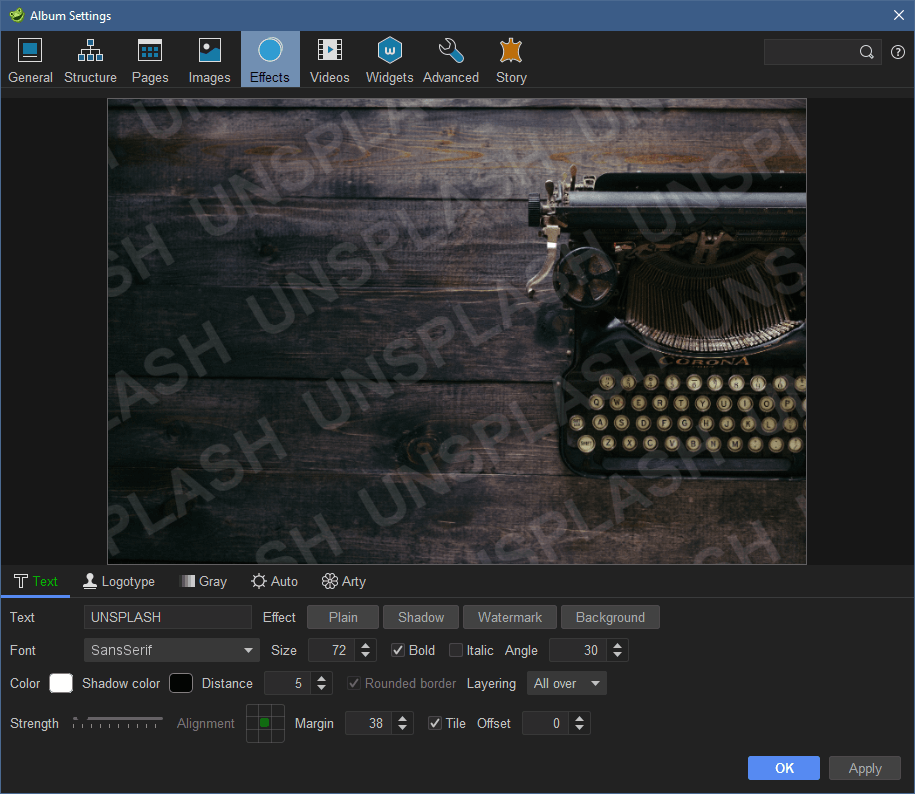Switch to the Arty tab
This screenshot has width=915, height=794.
click(343, 581)
